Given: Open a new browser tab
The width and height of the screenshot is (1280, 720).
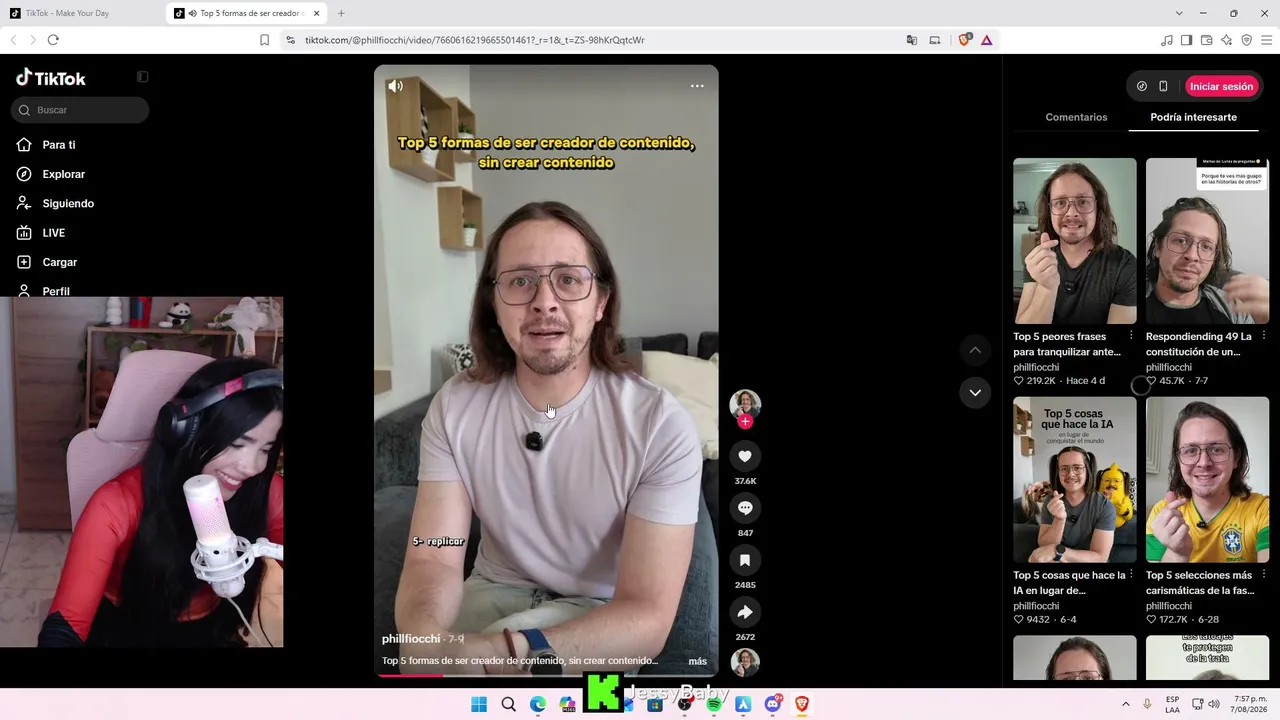Looking at the screenshot, I should click(341, 13).
